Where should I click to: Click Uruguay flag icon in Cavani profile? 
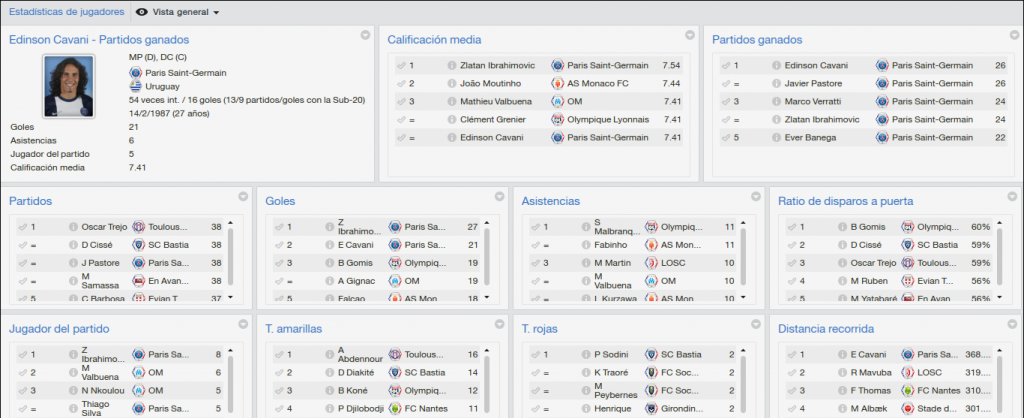pyautogui.click(x=136, y=86)
